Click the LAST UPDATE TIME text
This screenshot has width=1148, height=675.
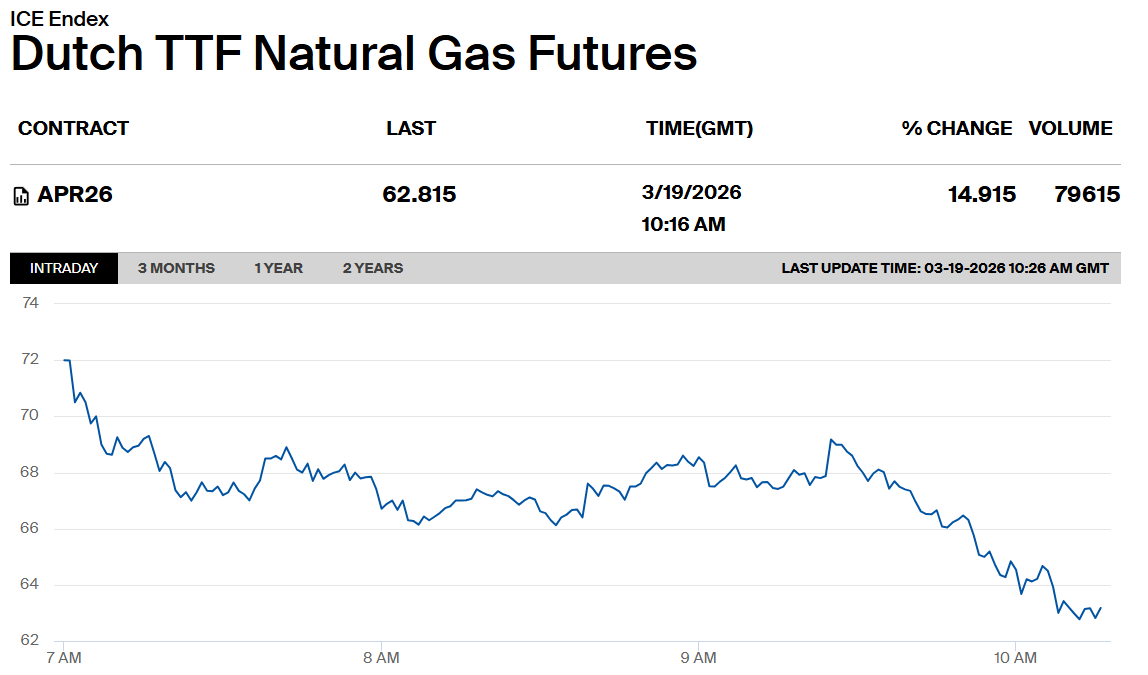945,269
